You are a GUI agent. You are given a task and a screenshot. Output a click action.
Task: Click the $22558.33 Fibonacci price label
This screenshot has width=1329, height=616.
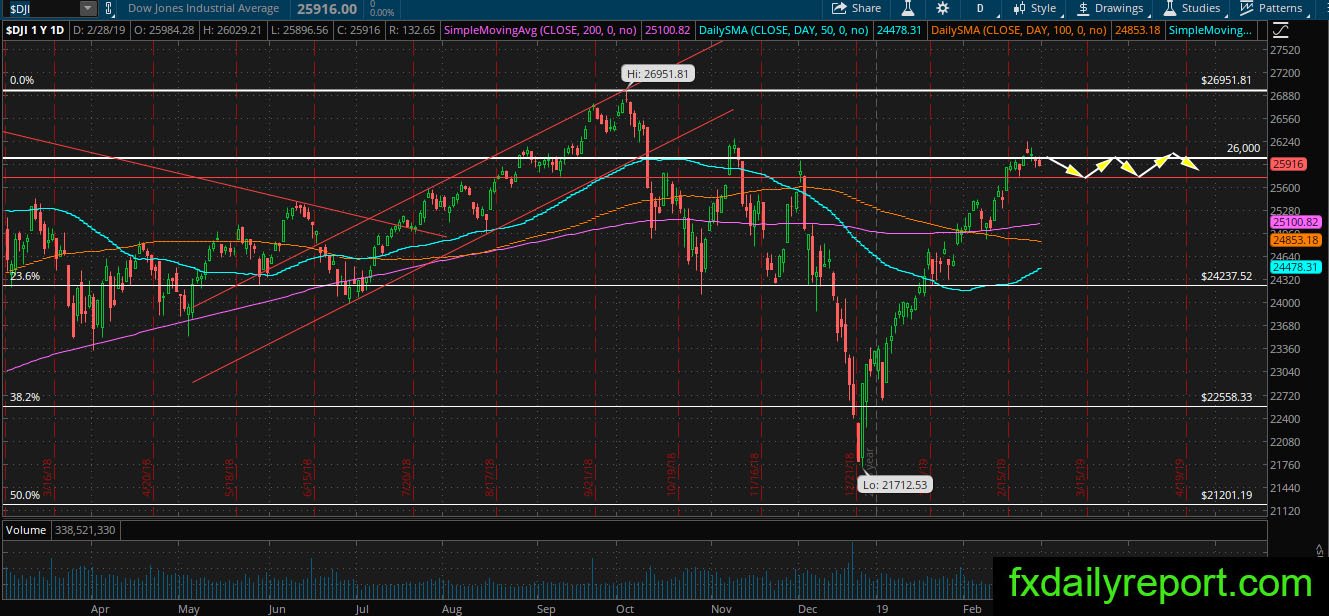tap(1226, 397)
